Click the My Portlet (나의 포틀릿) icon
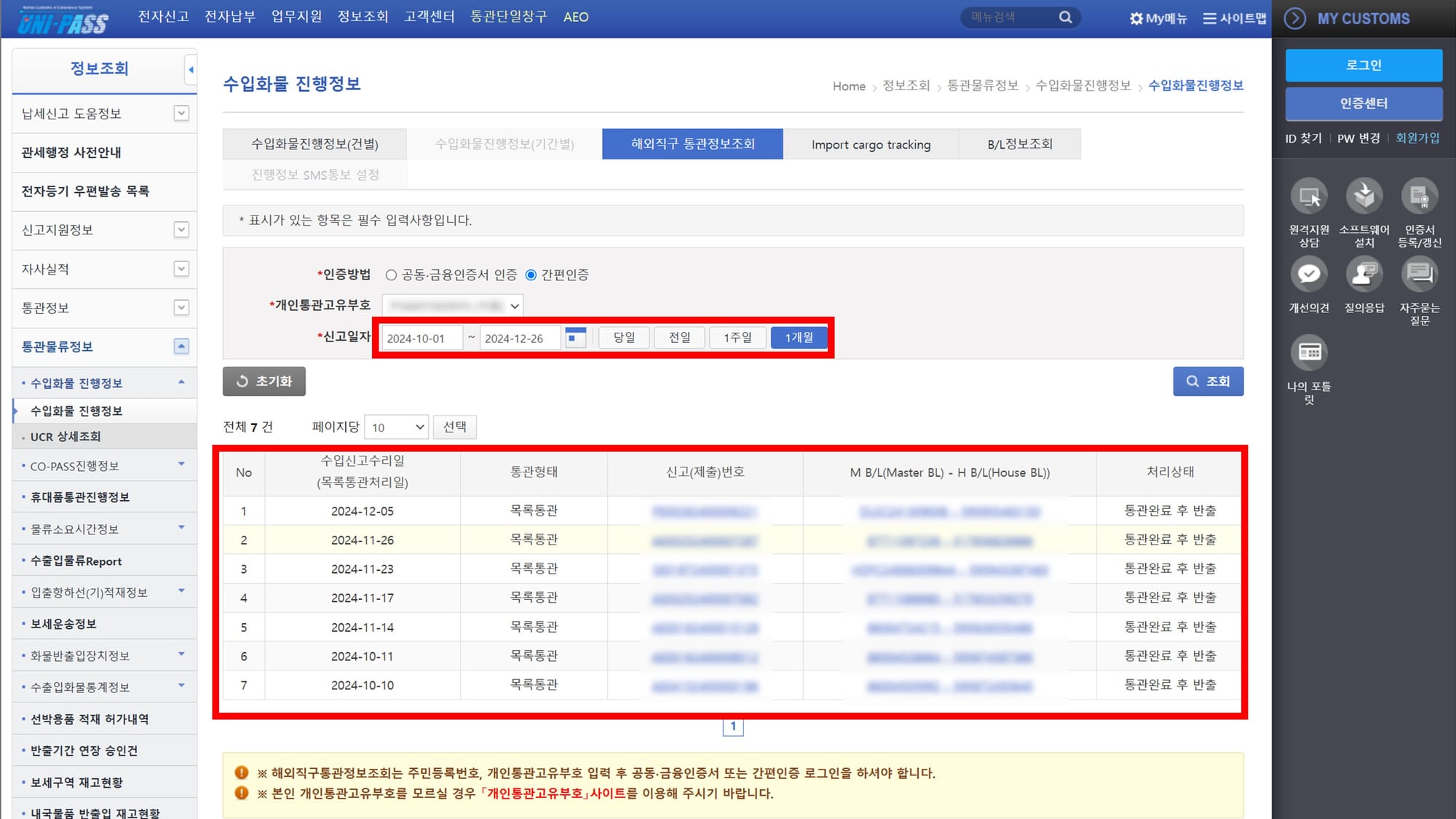The width and height of the screenshot is (1456, 819). (x=1309, y=353)
